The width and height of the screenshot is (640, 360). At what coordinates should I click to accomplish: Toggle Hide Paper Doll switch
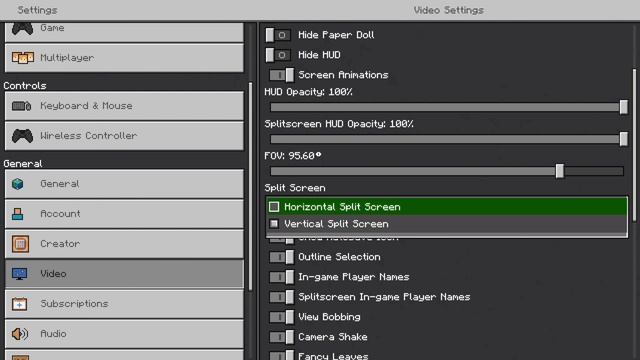[x=278, y=35]
